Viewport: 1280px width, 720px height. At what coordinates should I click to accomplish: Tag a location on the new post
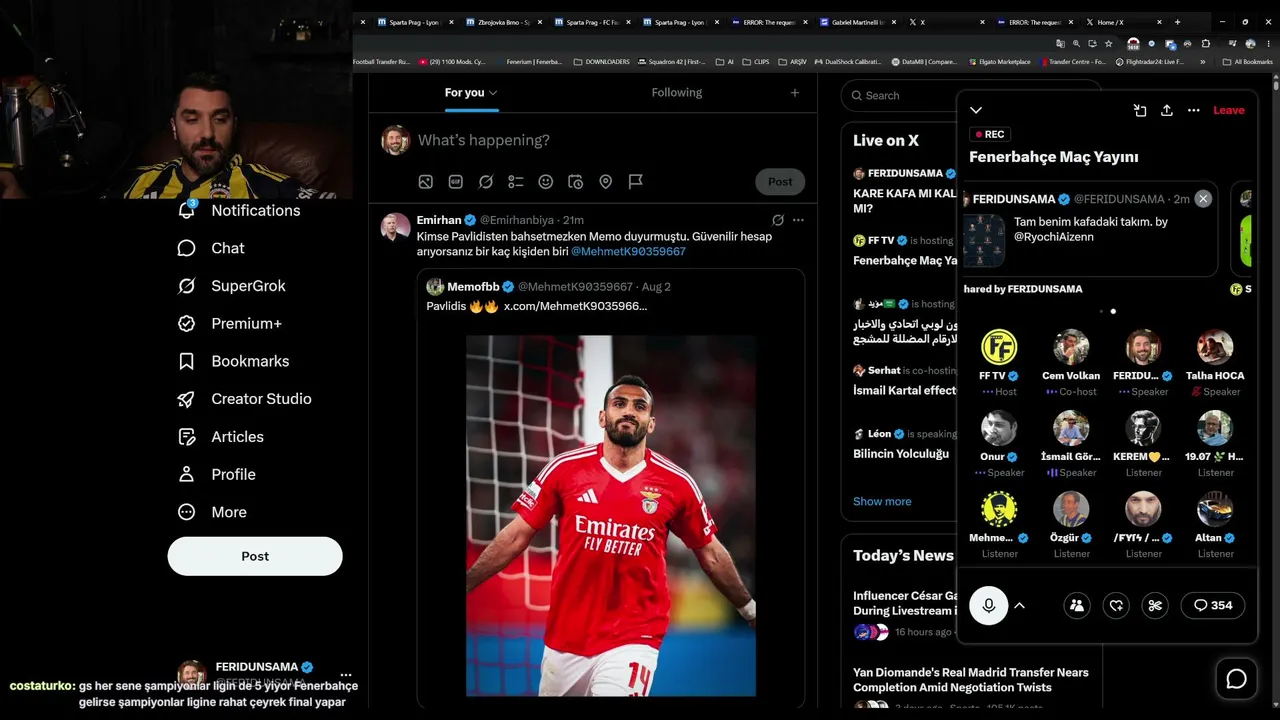click(606, 182)
